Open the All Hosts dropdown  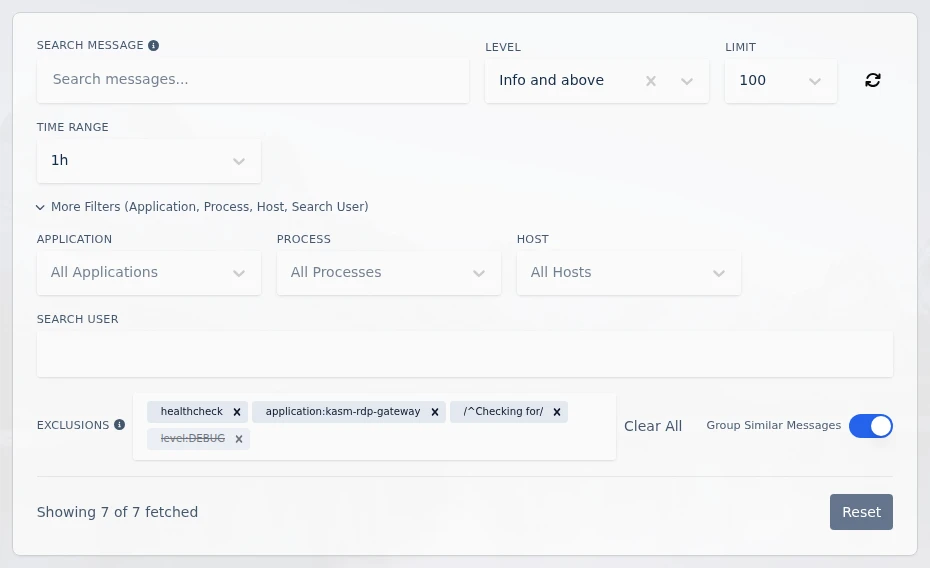[629, 273]
